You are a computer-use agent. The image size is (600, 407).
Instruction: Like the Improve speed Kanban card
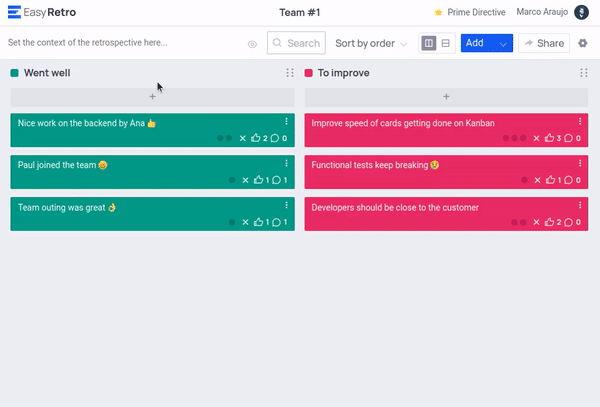[x=549, y=138]
